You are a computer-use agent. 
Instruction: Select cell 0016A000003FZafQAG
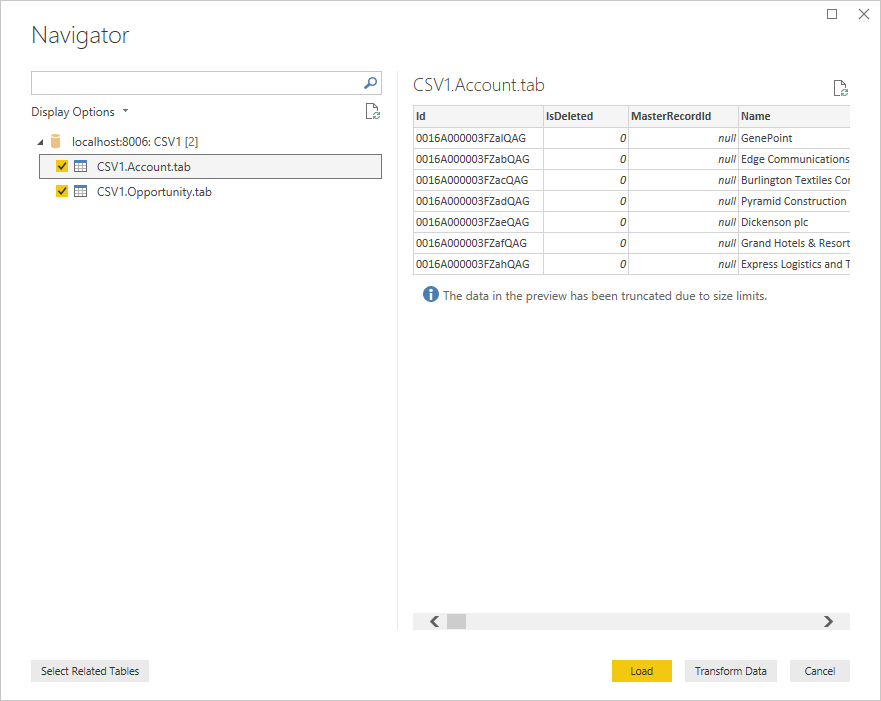click(x=478, y=243)
